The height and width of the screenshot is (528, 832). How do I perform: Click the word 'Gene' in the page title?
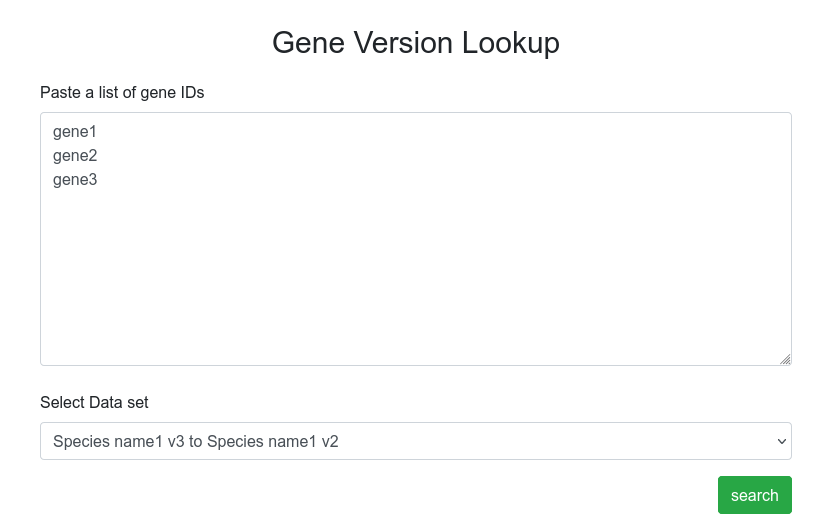(309, 42)
